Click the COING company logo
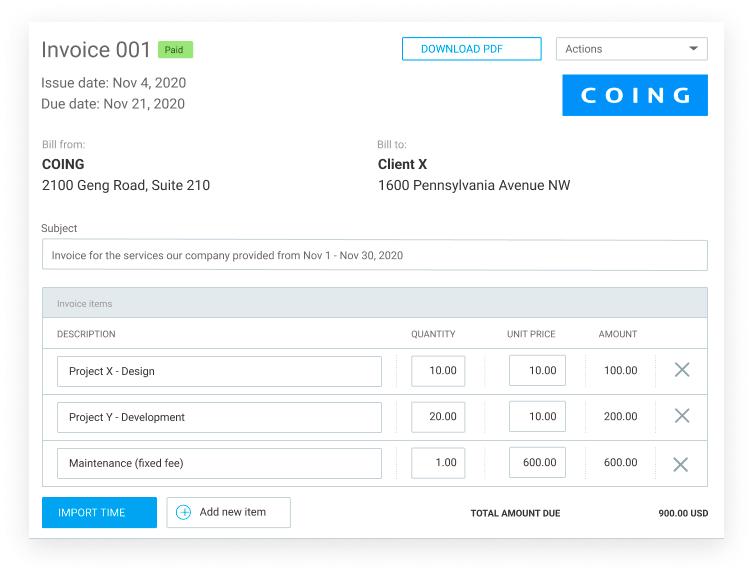Image resolution: width=753 pixels, height=575 pixels. [634, 96]
